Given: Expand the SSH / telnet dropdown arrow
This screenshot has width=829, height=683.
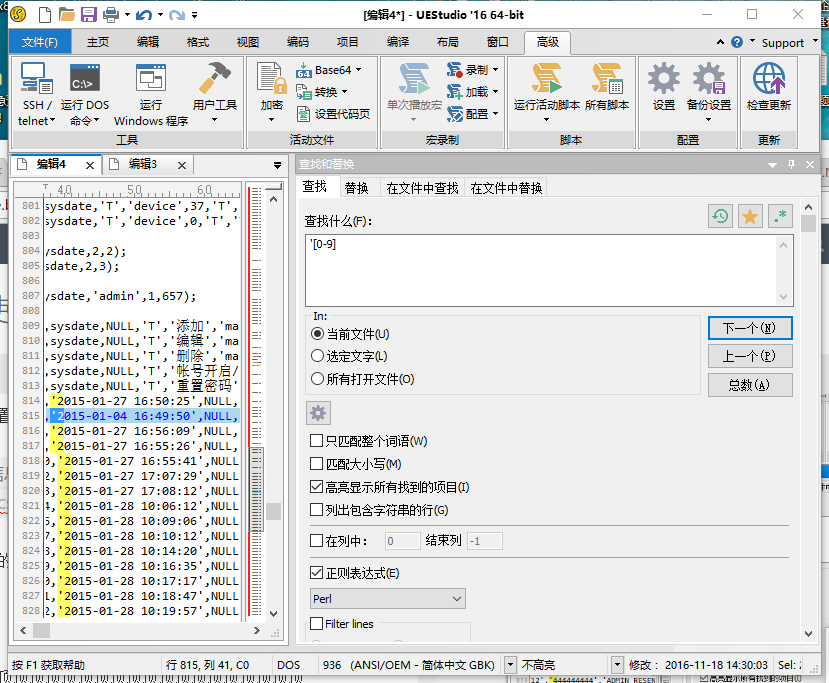Looking at the screenshot, I should [x=52, y=121].
